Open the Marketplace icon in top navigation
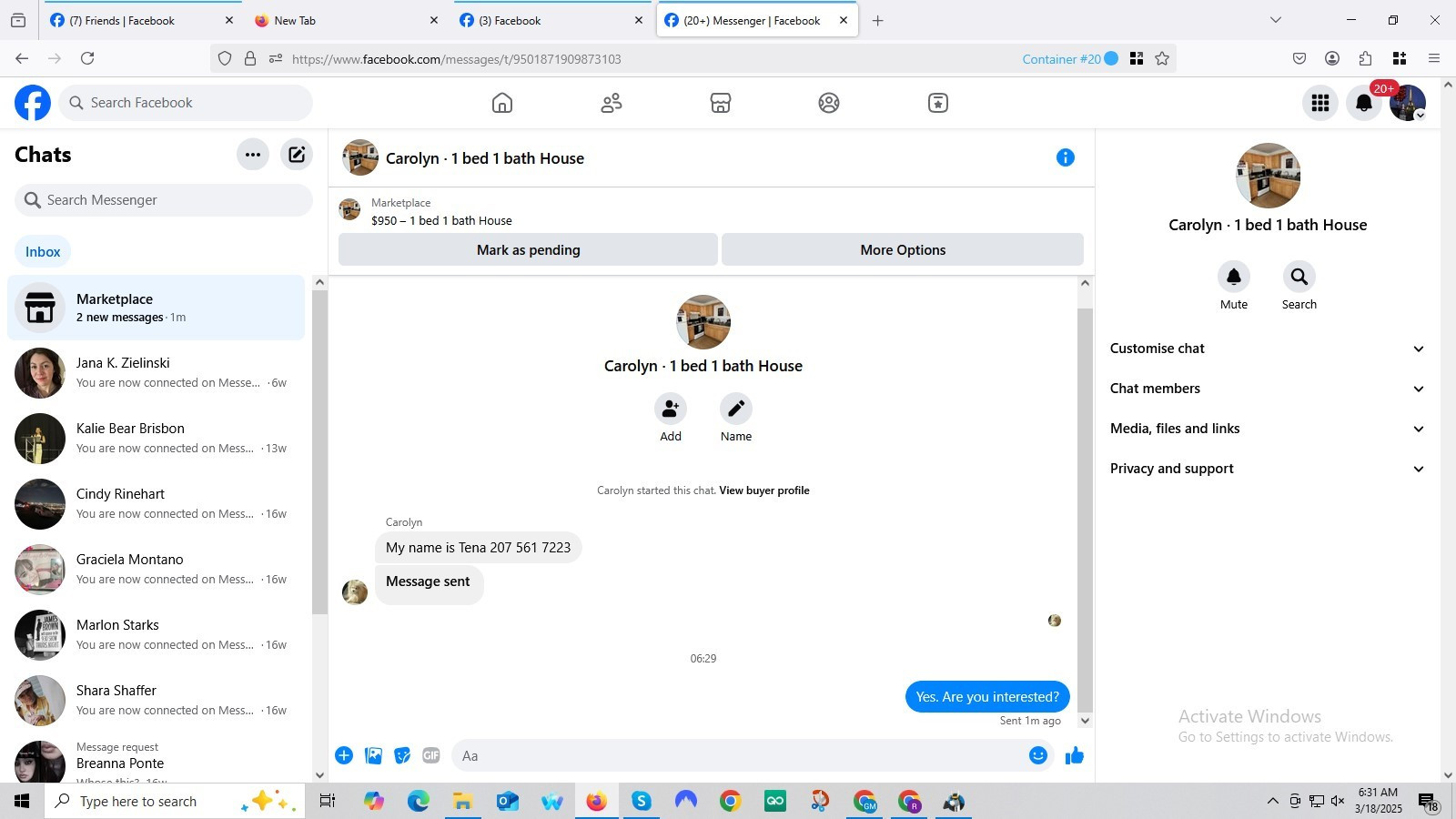The image size is (1456, 819). pos(721,103)
